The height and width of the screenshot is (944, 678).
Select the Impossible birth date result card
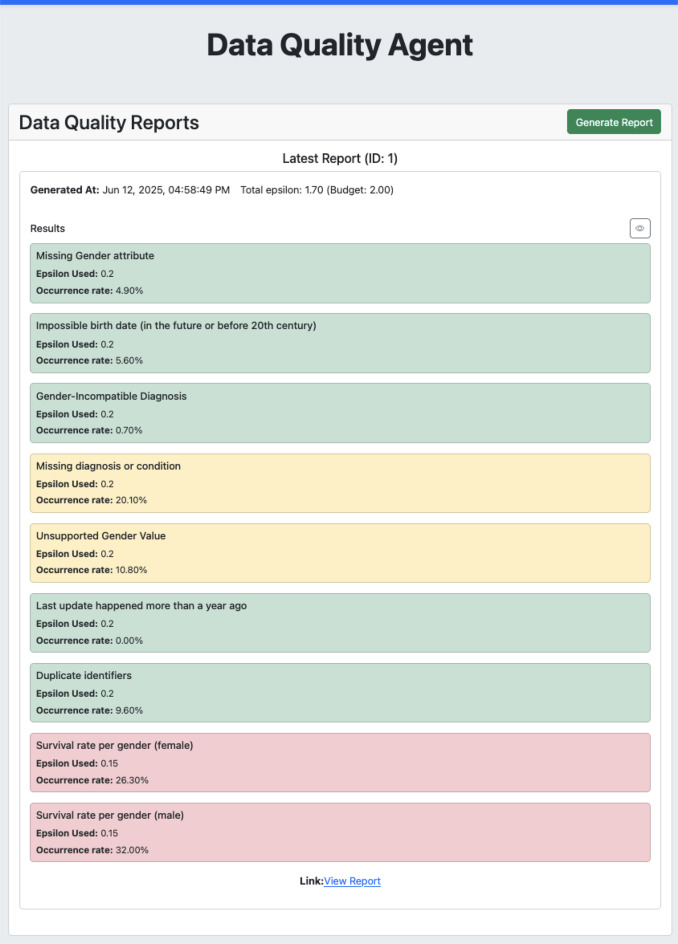point(340,343)
